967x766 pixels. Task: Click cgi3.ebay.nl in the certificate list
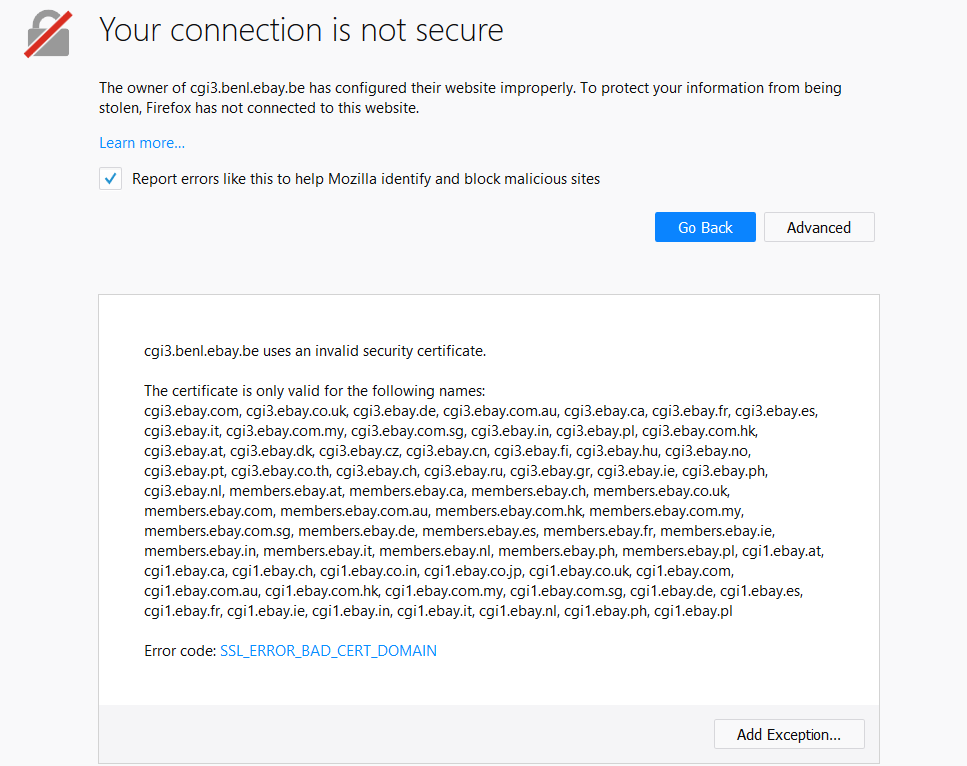point(183,491)
